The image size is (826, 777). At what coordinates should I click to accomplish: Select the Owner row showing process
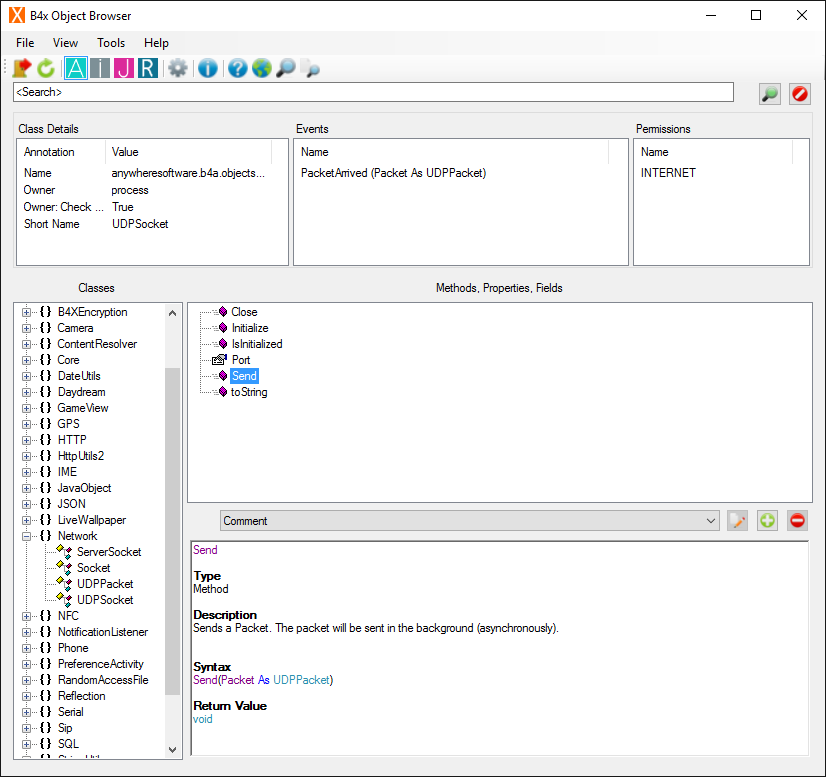tap(145, 190)
